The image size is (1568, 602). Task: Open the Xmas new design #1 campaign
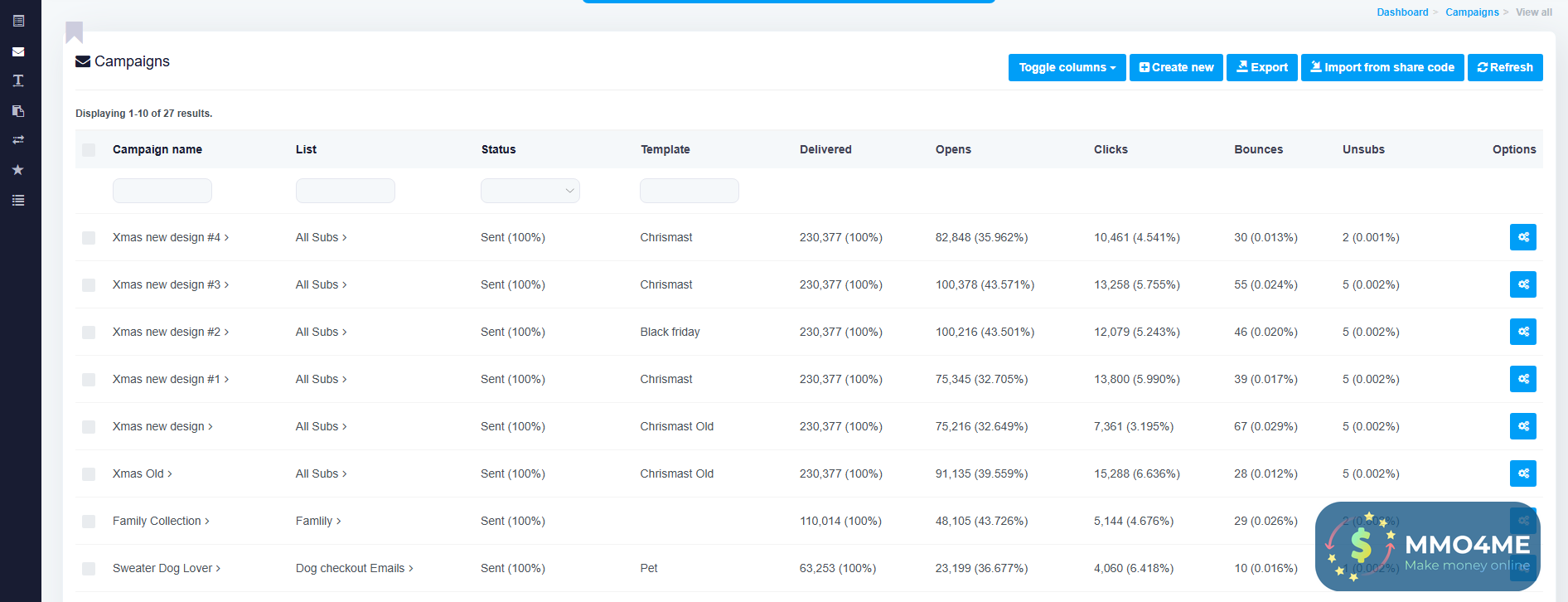(x=171, y=379)
